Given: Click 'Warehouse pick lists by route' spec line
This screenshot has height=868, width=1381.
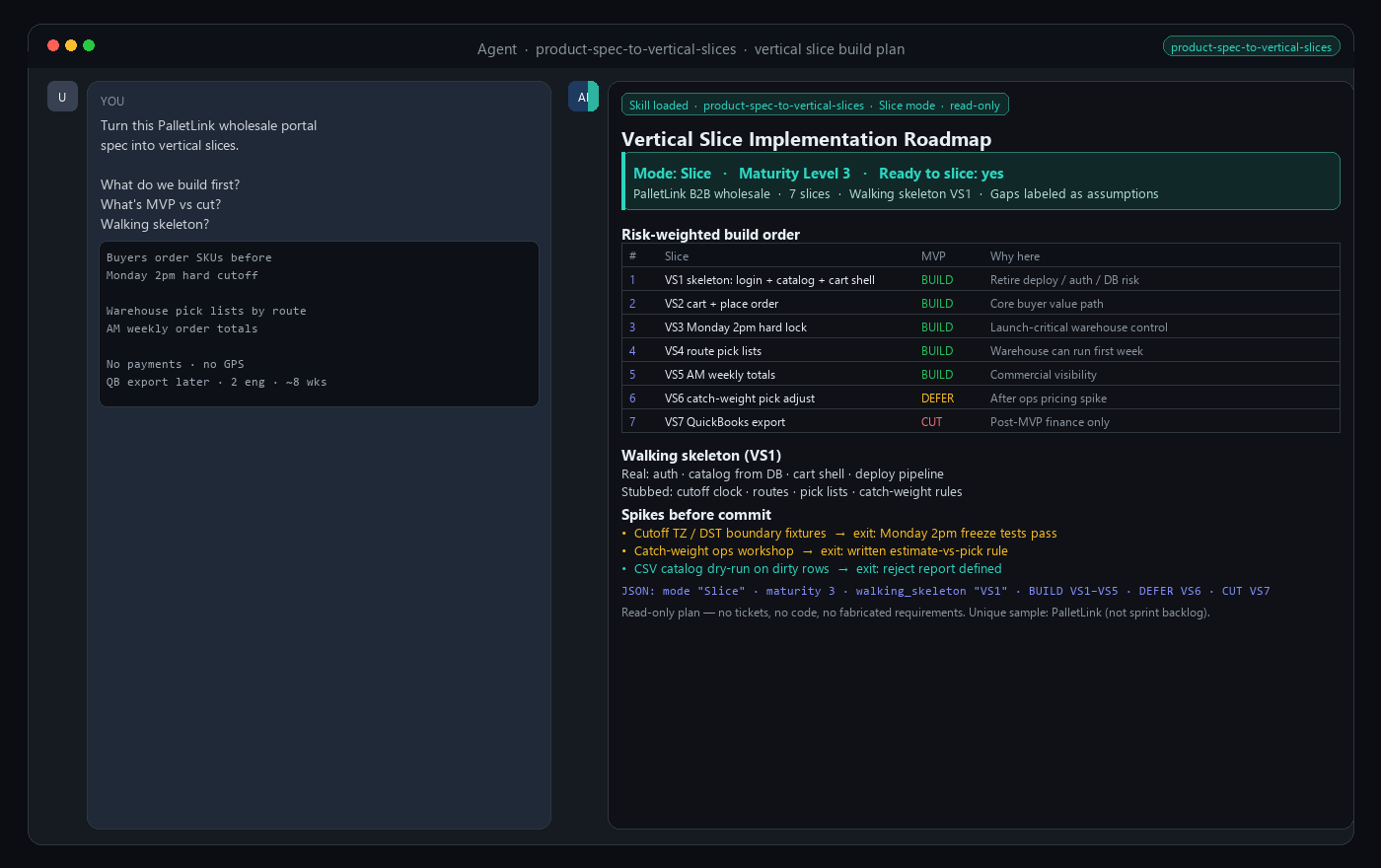Looking at the screenshot, I should click(x=206, y=312).
